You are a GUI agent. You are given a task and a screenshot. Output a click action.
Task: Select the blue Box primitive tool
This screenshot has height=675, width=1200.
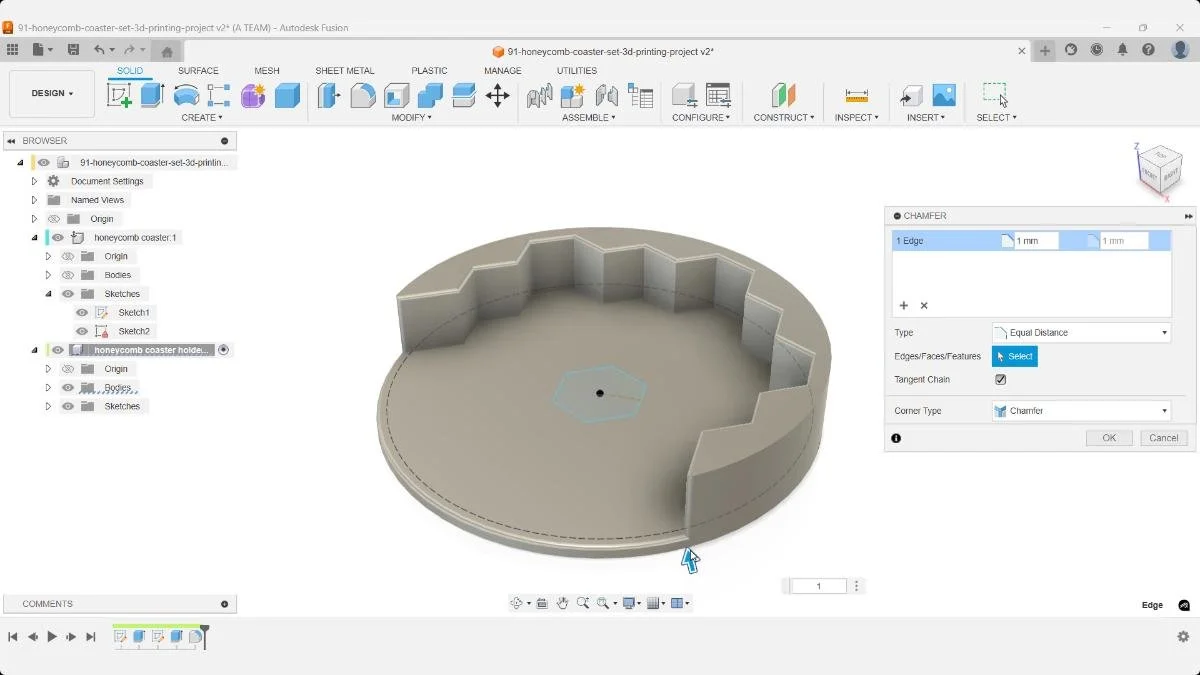287,95
